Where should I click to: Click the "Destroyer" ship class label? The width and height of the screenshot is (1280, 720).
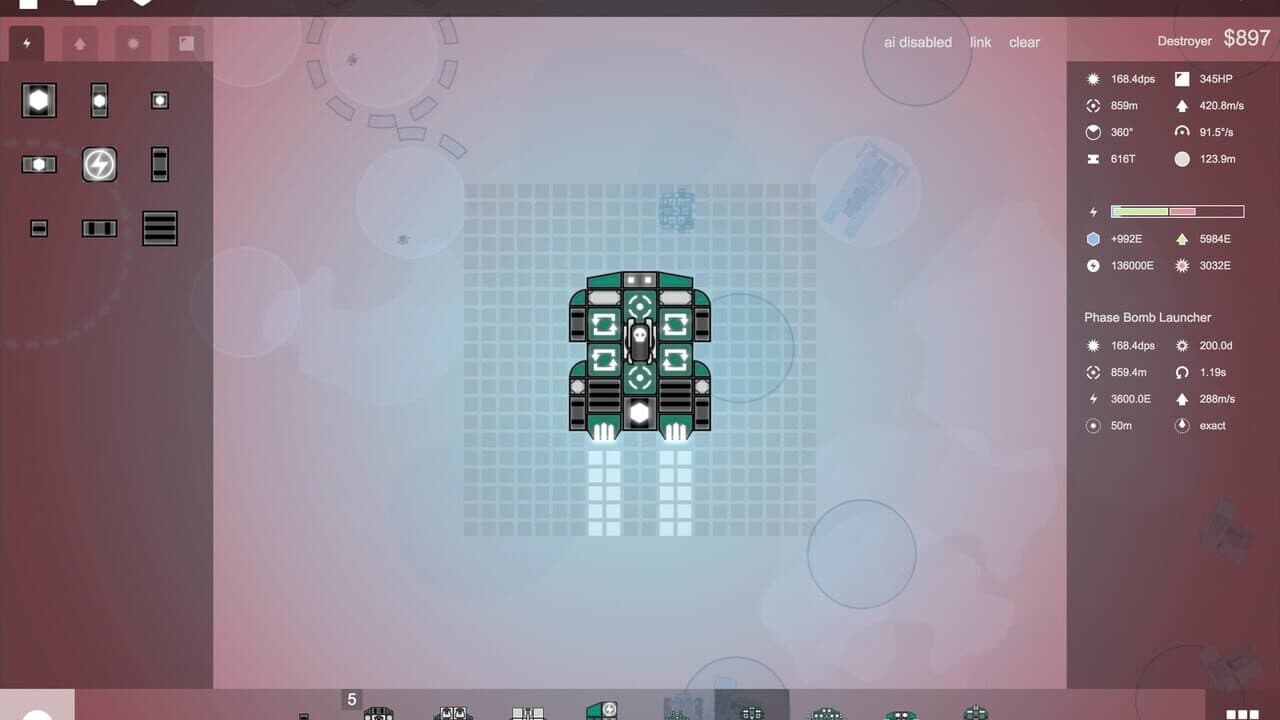coord(1184,41)
